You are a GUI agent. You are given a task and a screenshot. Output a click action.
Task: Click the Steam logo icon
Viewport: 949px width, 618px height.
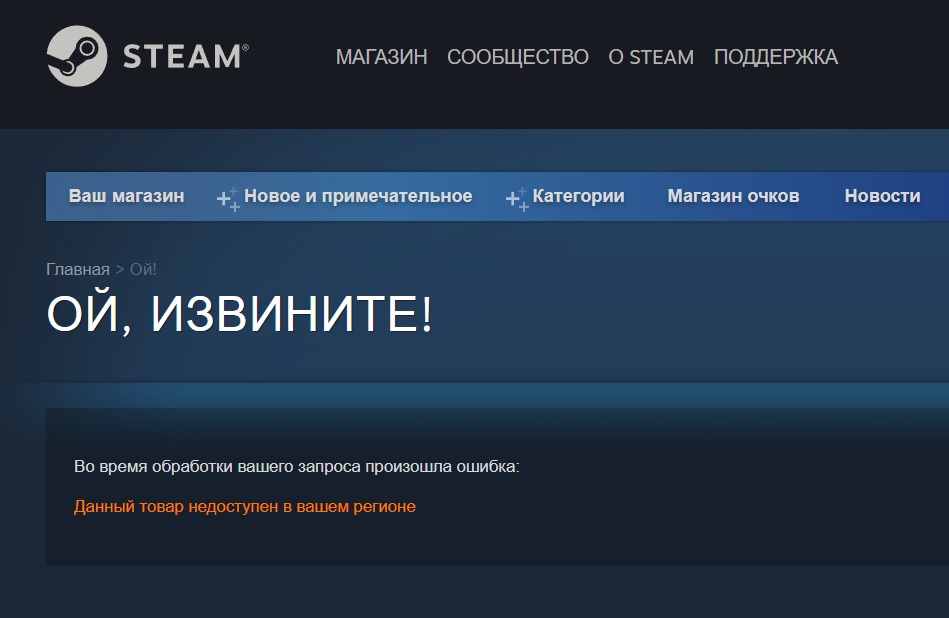tap(77, 56)
